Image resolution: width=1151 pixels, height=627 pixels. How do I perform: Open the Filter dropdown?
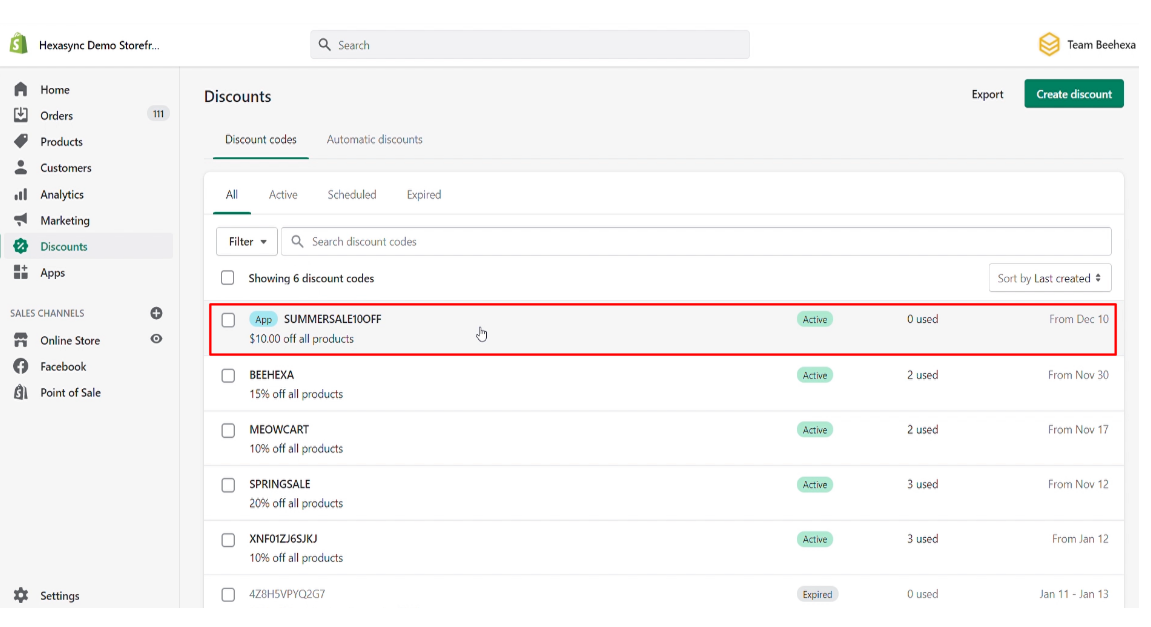247,241
